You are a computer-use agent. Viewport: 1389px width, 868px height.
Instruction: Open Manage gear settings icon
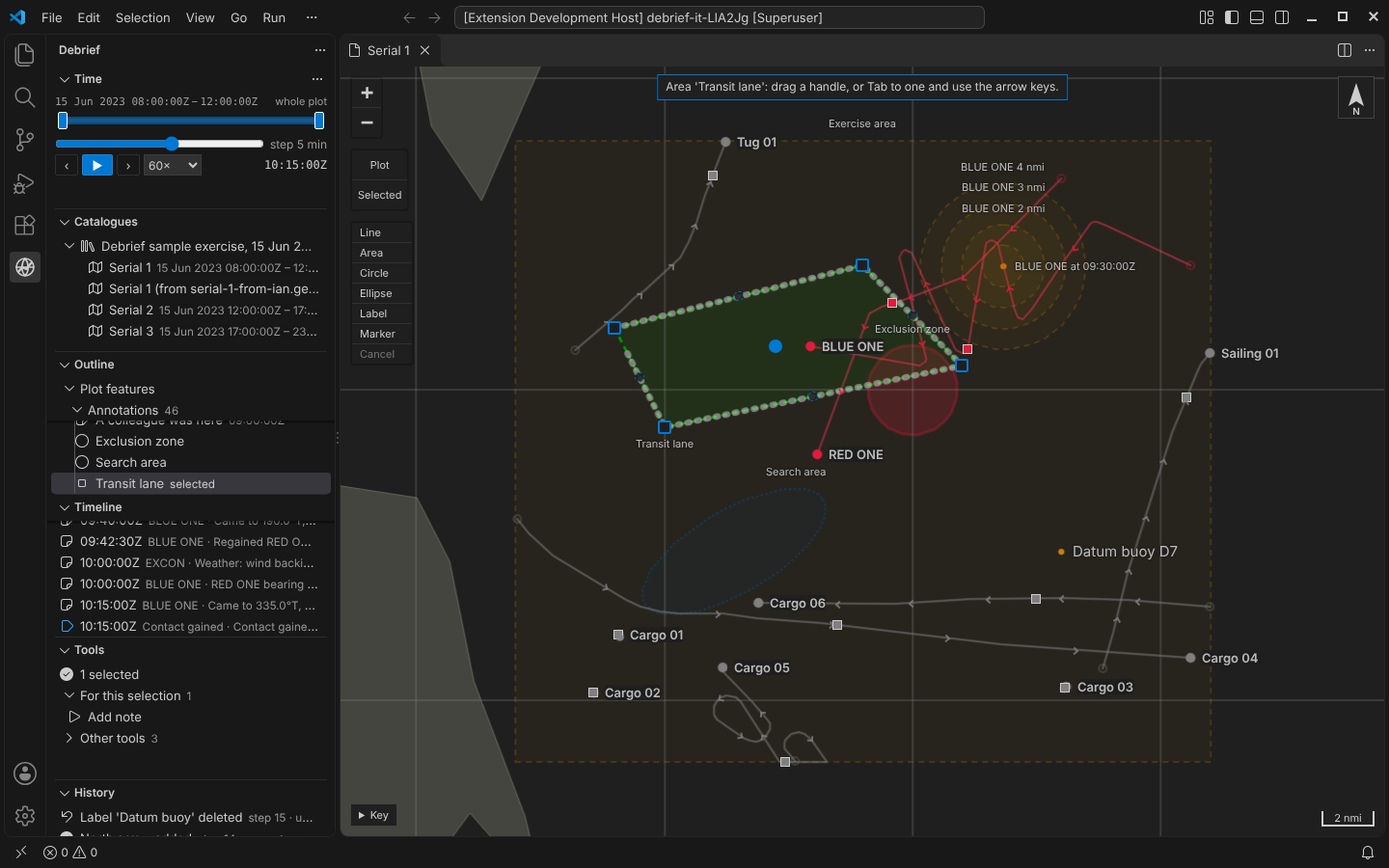25,816
